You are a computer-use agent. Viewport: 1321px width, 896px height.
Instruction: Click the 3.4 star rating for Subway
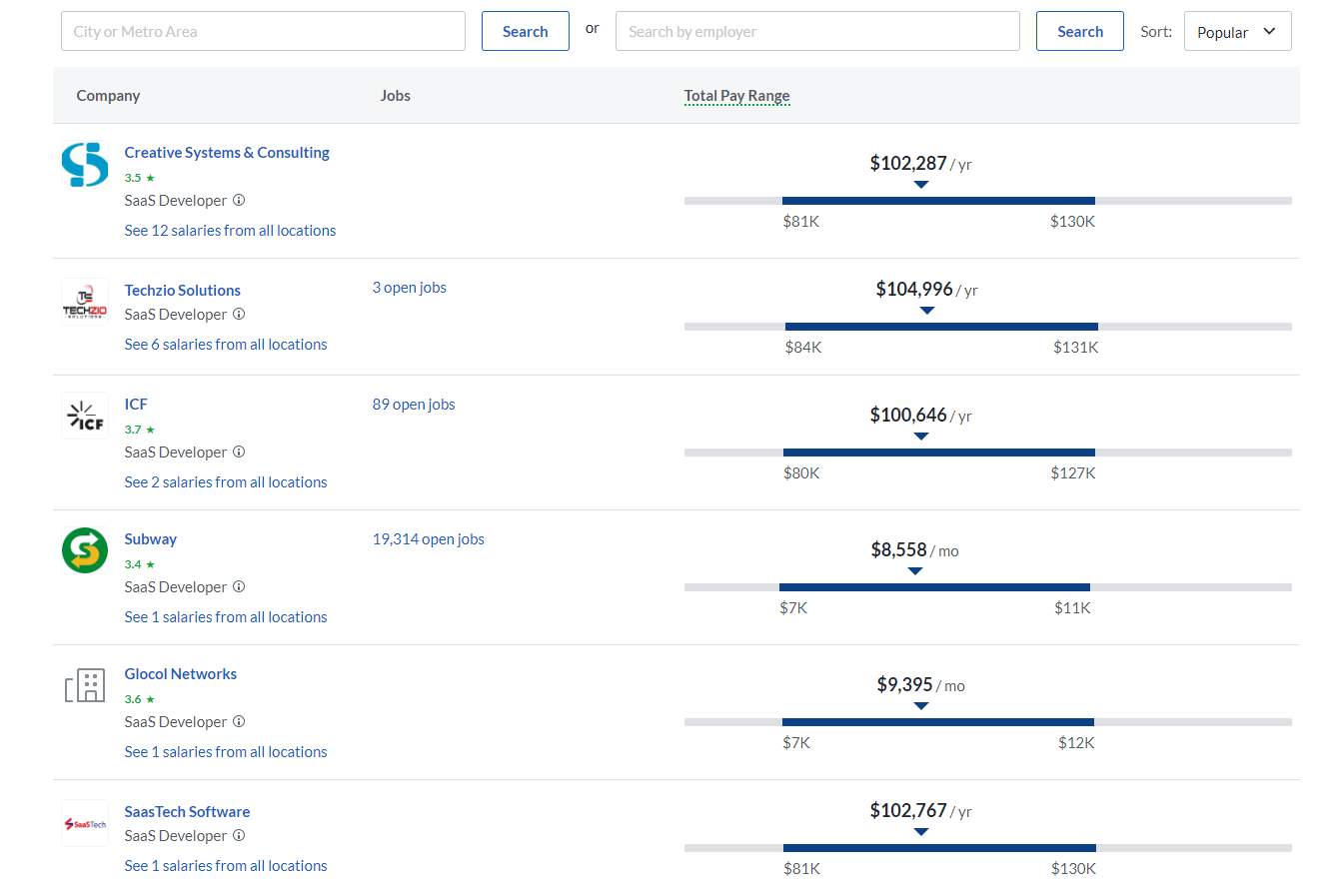click(140, 564)
